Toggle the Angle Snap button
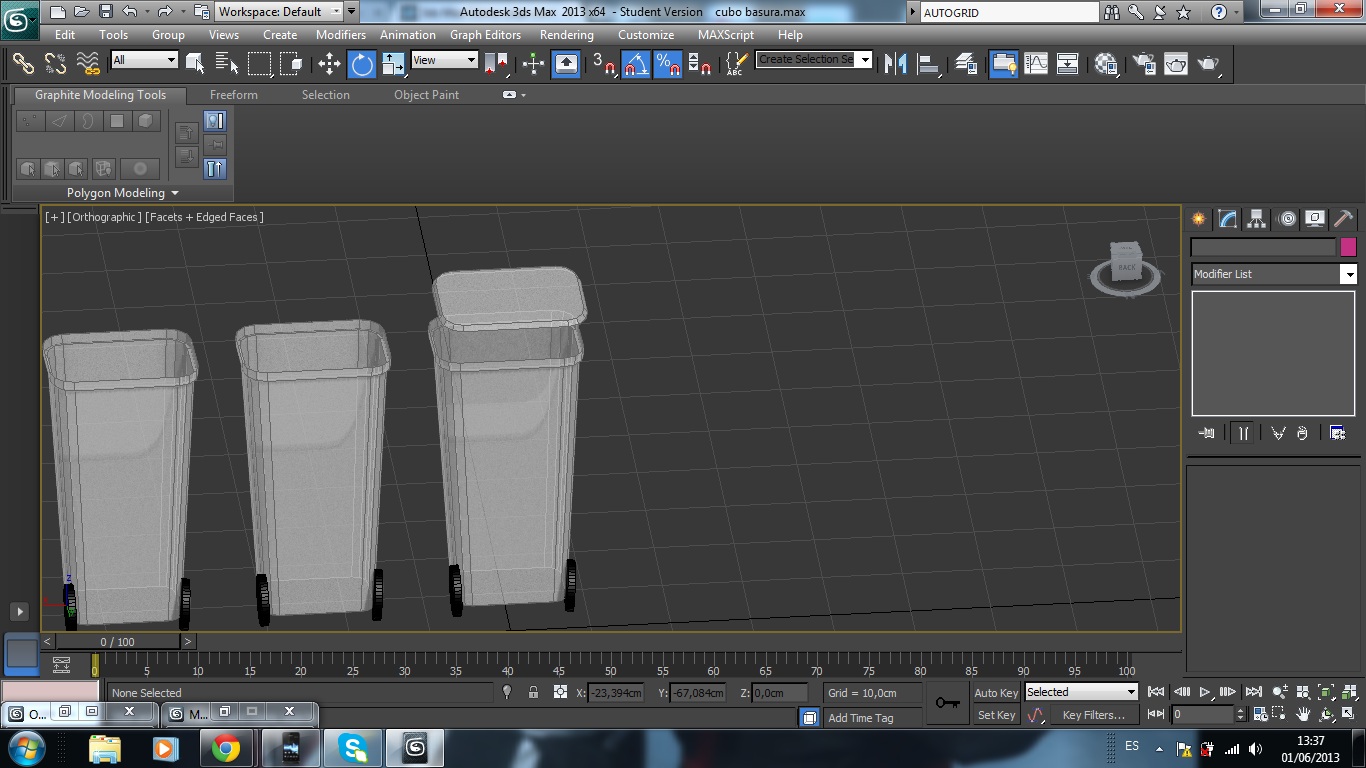 [x=636, y=64]
